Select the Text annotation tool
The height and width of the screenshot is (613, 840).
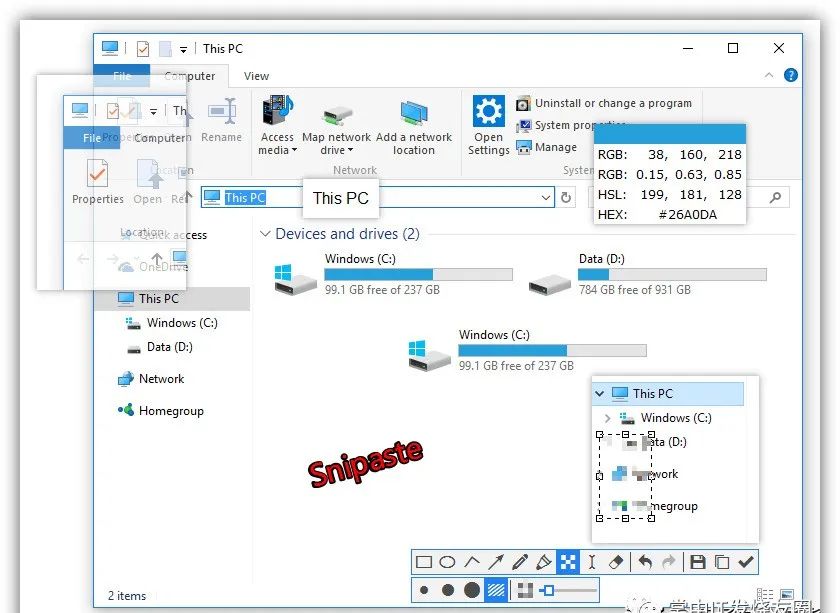[x=591, y=562]
